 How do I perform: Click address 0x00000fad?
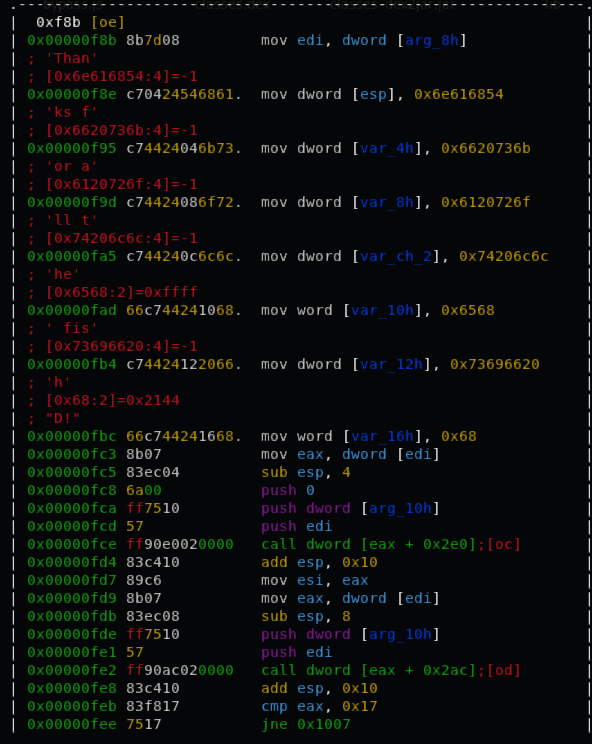tap(72, 311)
